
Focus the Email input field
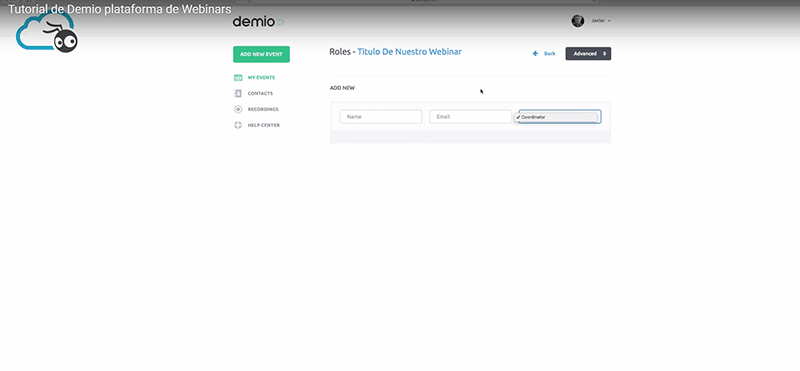470,117
